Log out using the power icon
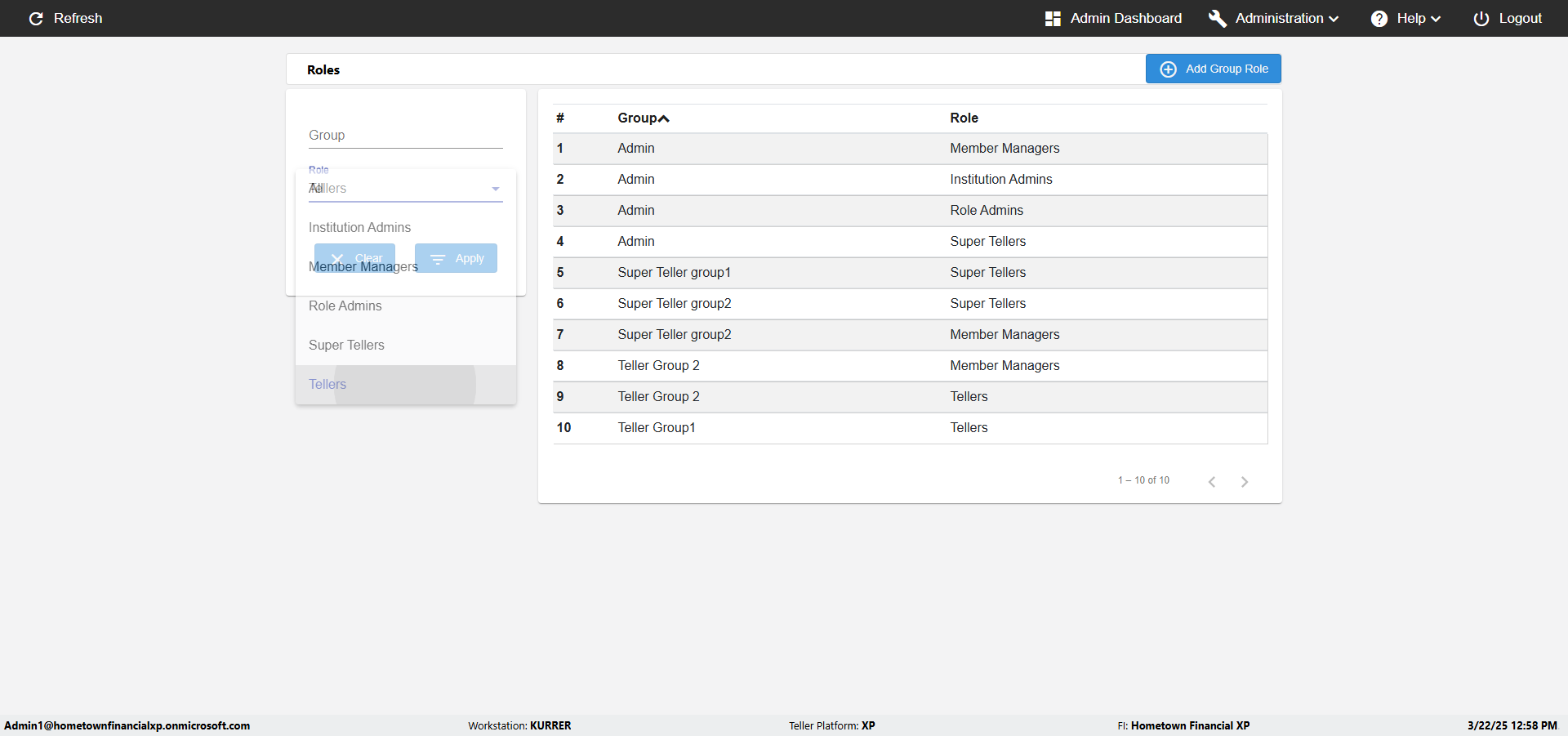 coord(1481,18)
